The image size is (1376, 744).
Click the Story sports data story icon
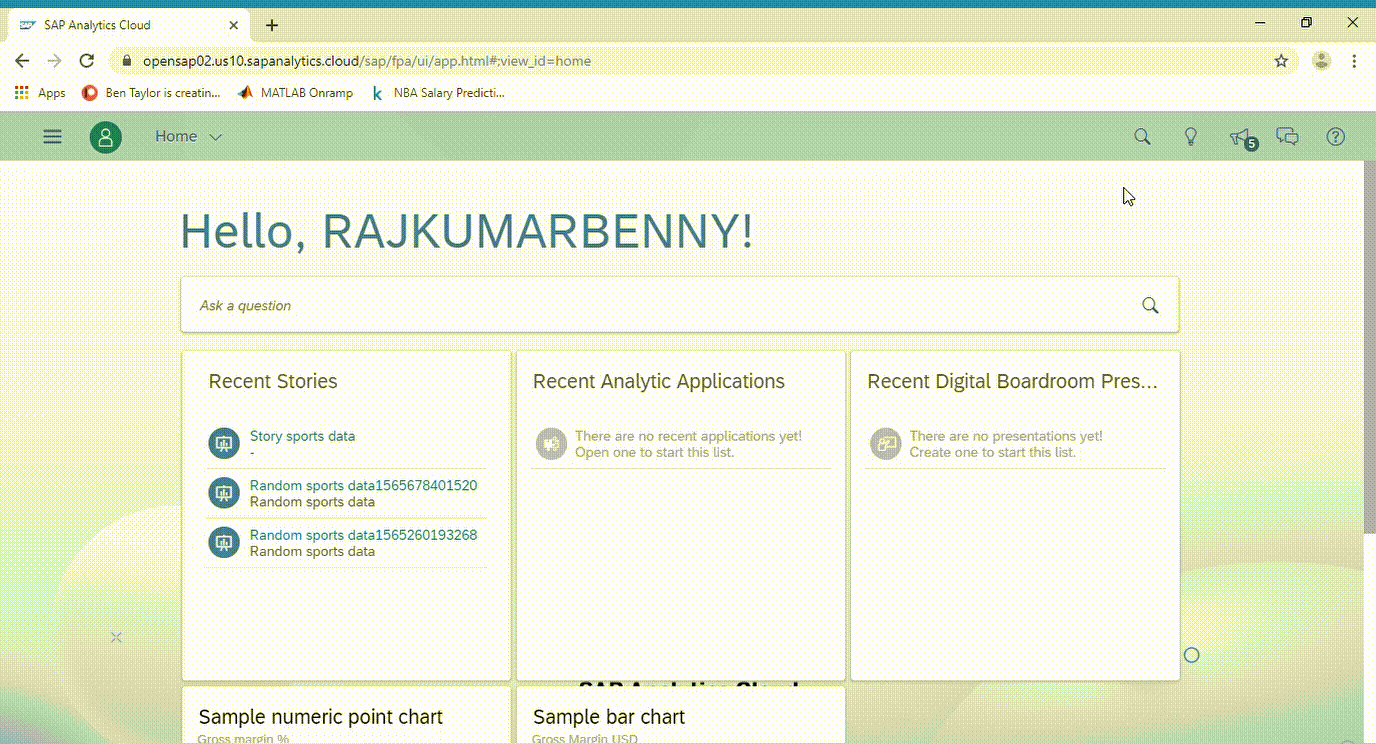coord(222,443)
